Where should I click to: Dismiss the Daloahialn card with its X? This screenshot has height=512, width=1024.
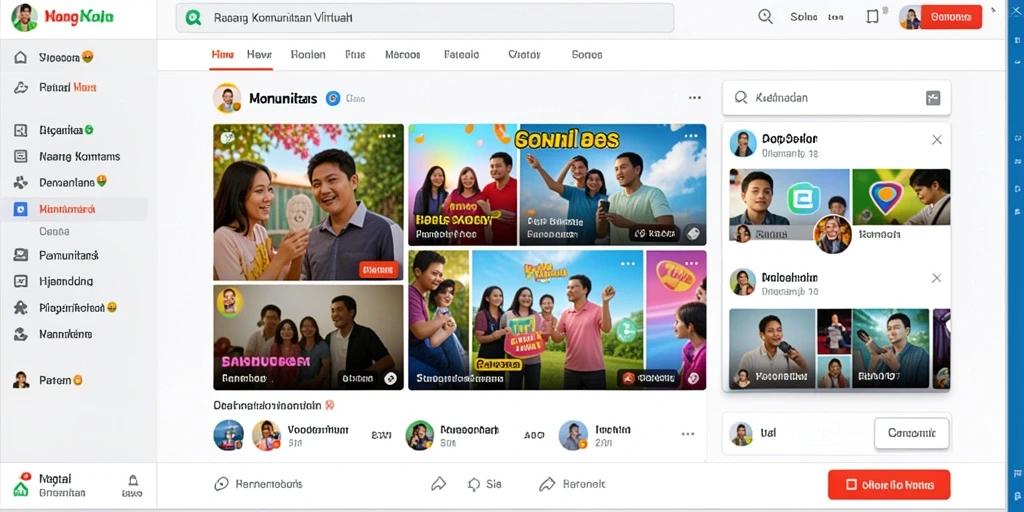(936, 278)
